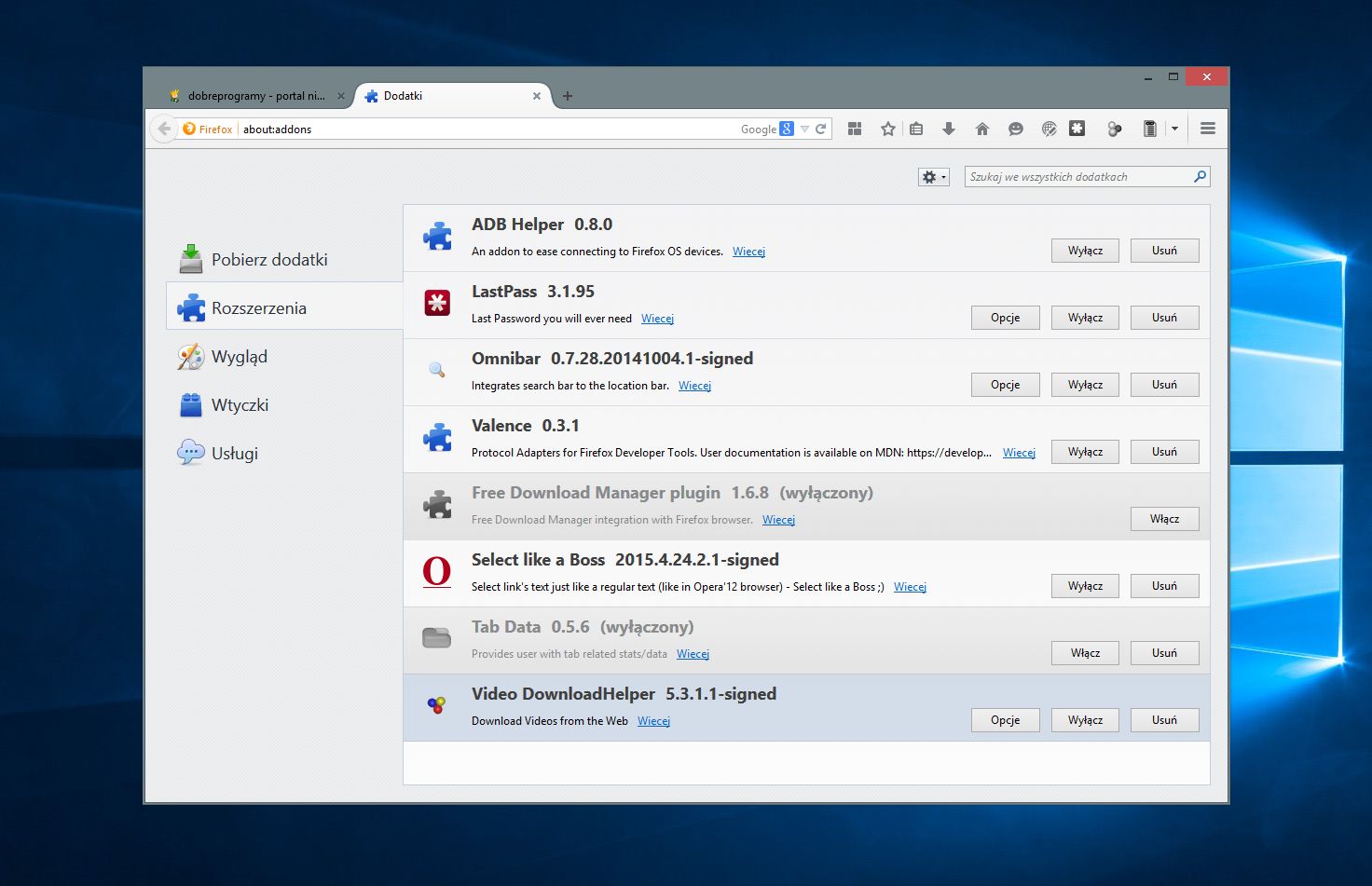Open the WebIDE globe pencil icon

click(x=1049, y=129)
